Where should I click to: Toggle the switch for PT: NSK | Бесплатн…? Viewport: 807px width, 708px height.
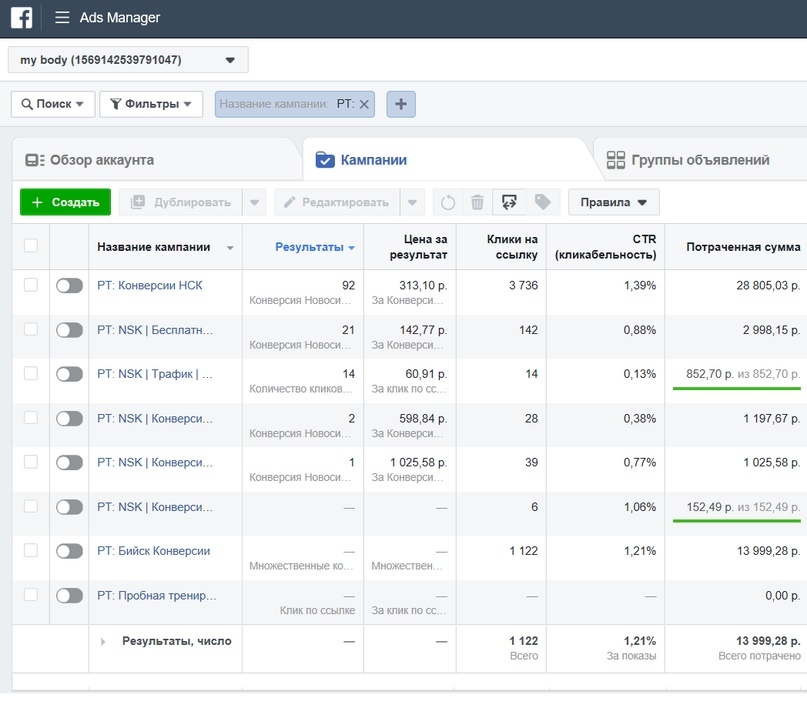(69, 330)
